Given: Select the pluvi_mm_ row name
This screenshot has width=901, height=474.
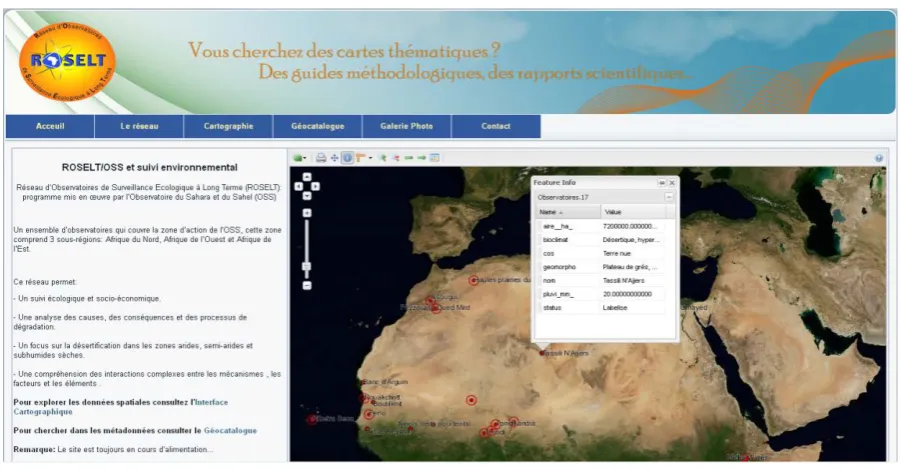Looking at the screenshot, I should pos(558,294).
